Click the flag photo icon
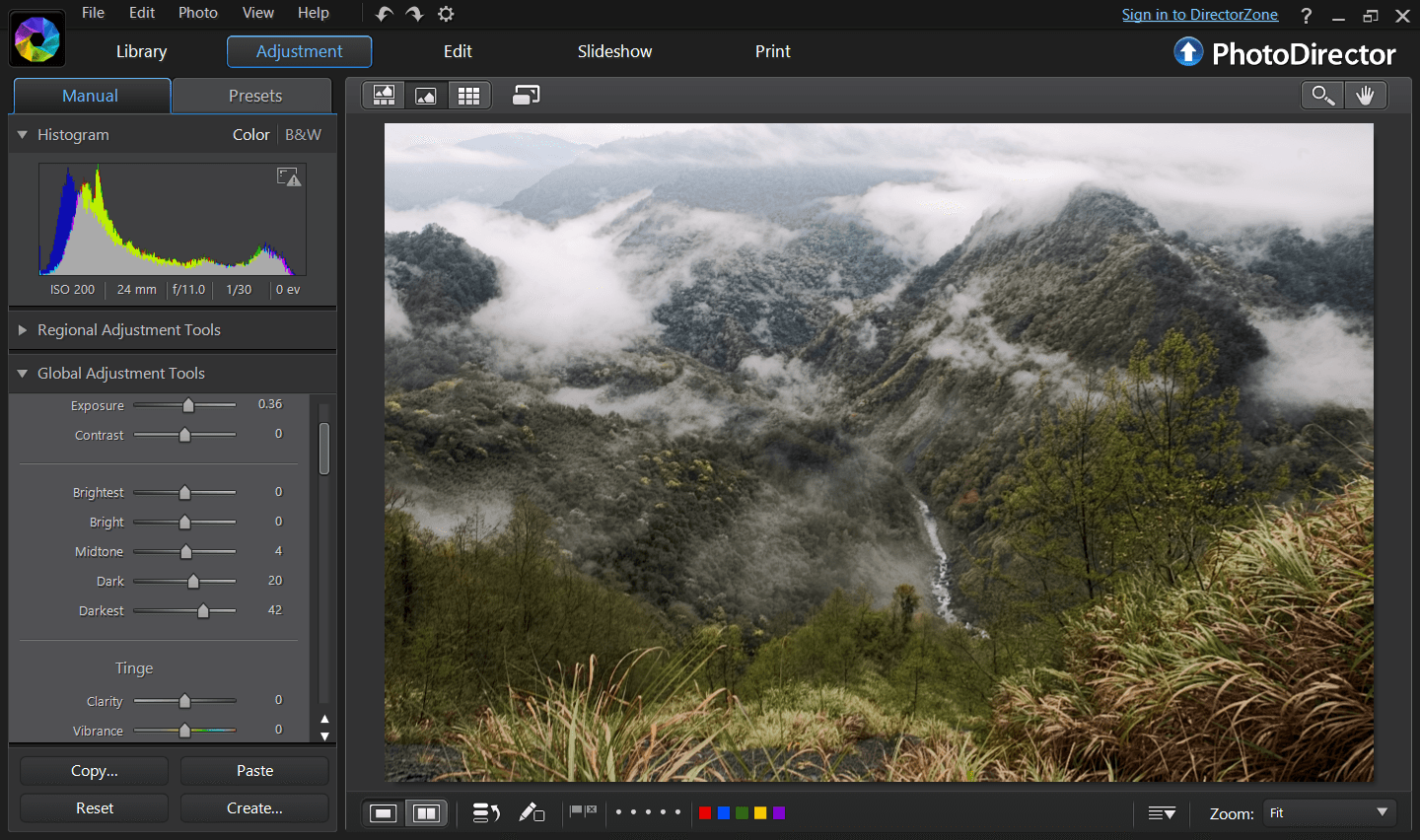1420x840 pixels. 576,810
